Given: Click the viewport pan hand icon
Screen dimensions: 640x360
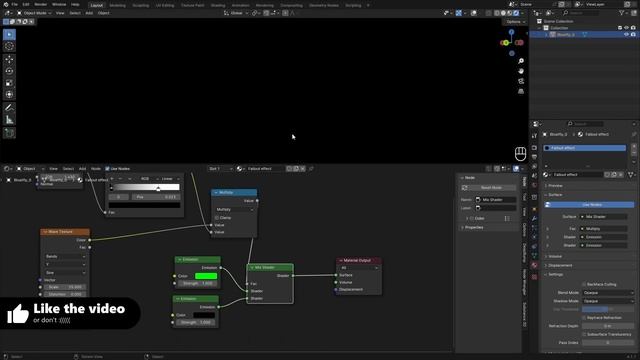Looking at the screenshot, I should click(521, 71).
